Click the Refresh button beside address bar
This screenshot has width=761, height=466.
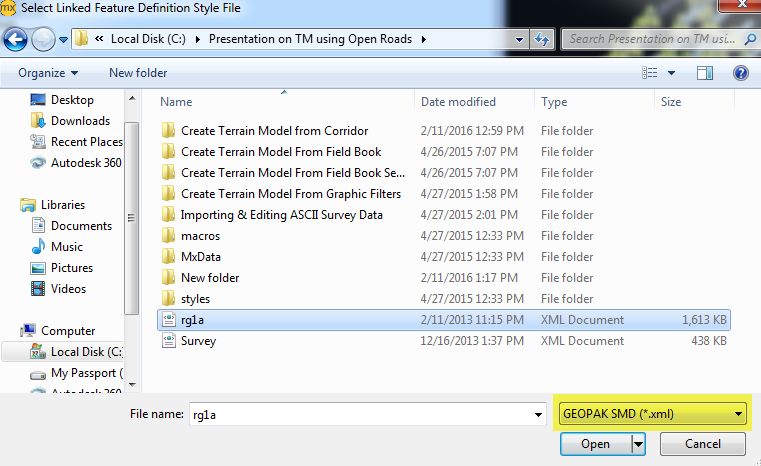tap(542, 39)
